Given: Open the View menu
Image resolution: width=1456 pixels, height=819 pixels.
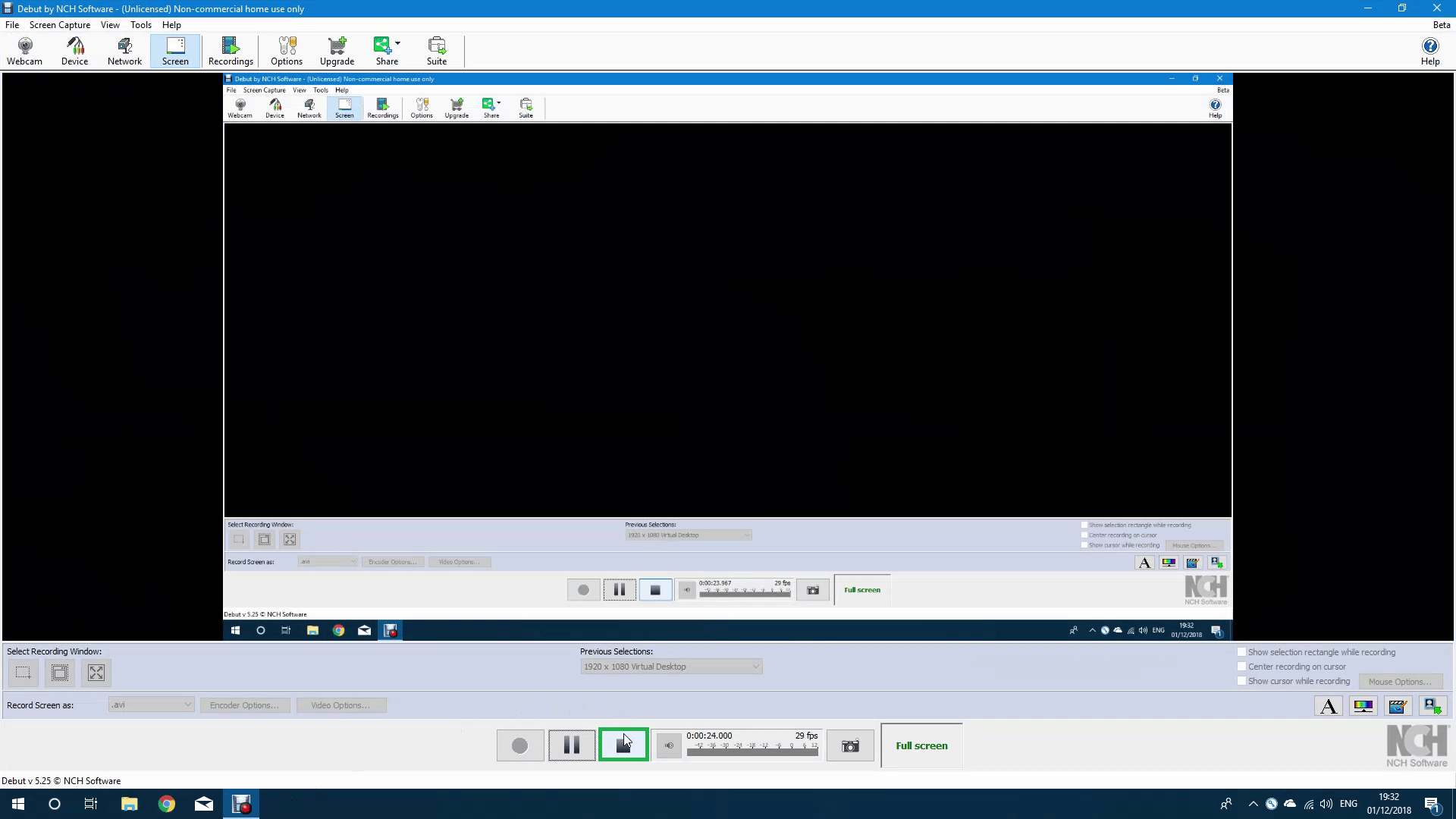Looking at the screenshot, I should point(110,25).
